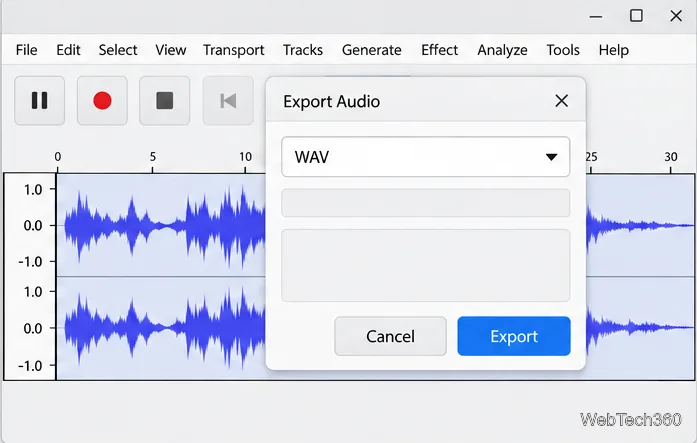Skip to start with the rewind button
The width and height of the screenshot is (697, 443).
click(228, 100)
